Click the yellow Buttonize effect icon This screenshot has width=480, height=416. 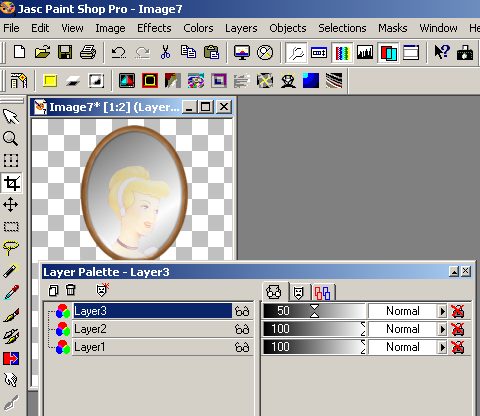[x=50, y=81]
